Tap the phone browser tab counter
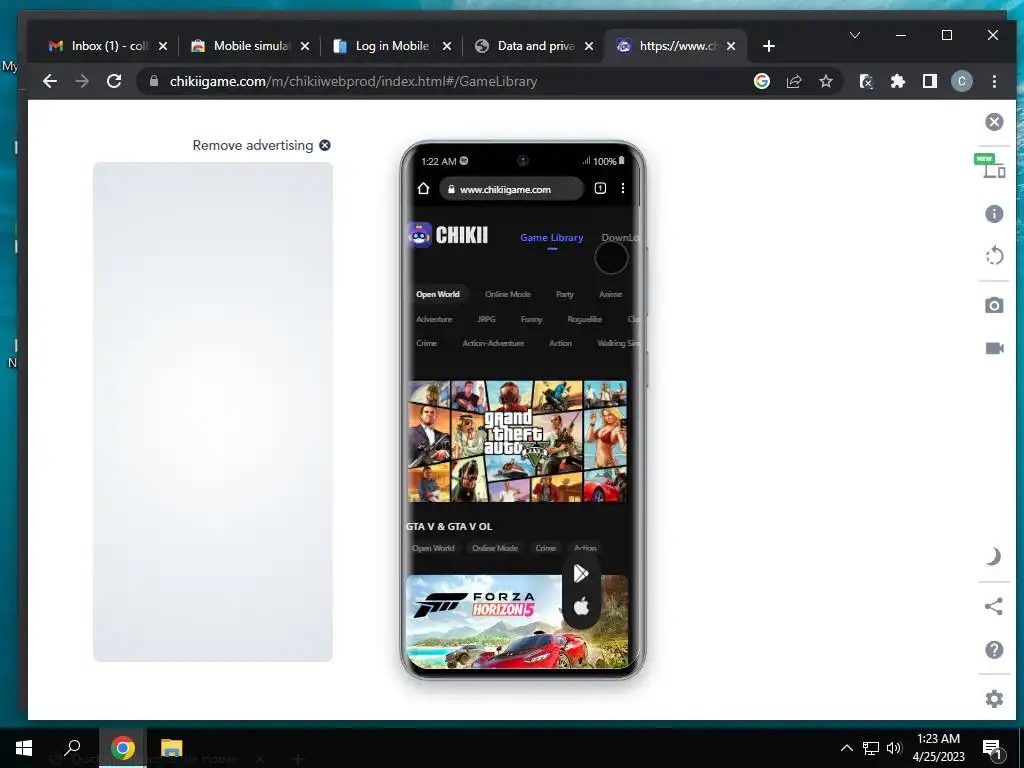Image resolution: width=1024 pixels, height=768 pixels. pyautogui.click(x=600, y=189)
